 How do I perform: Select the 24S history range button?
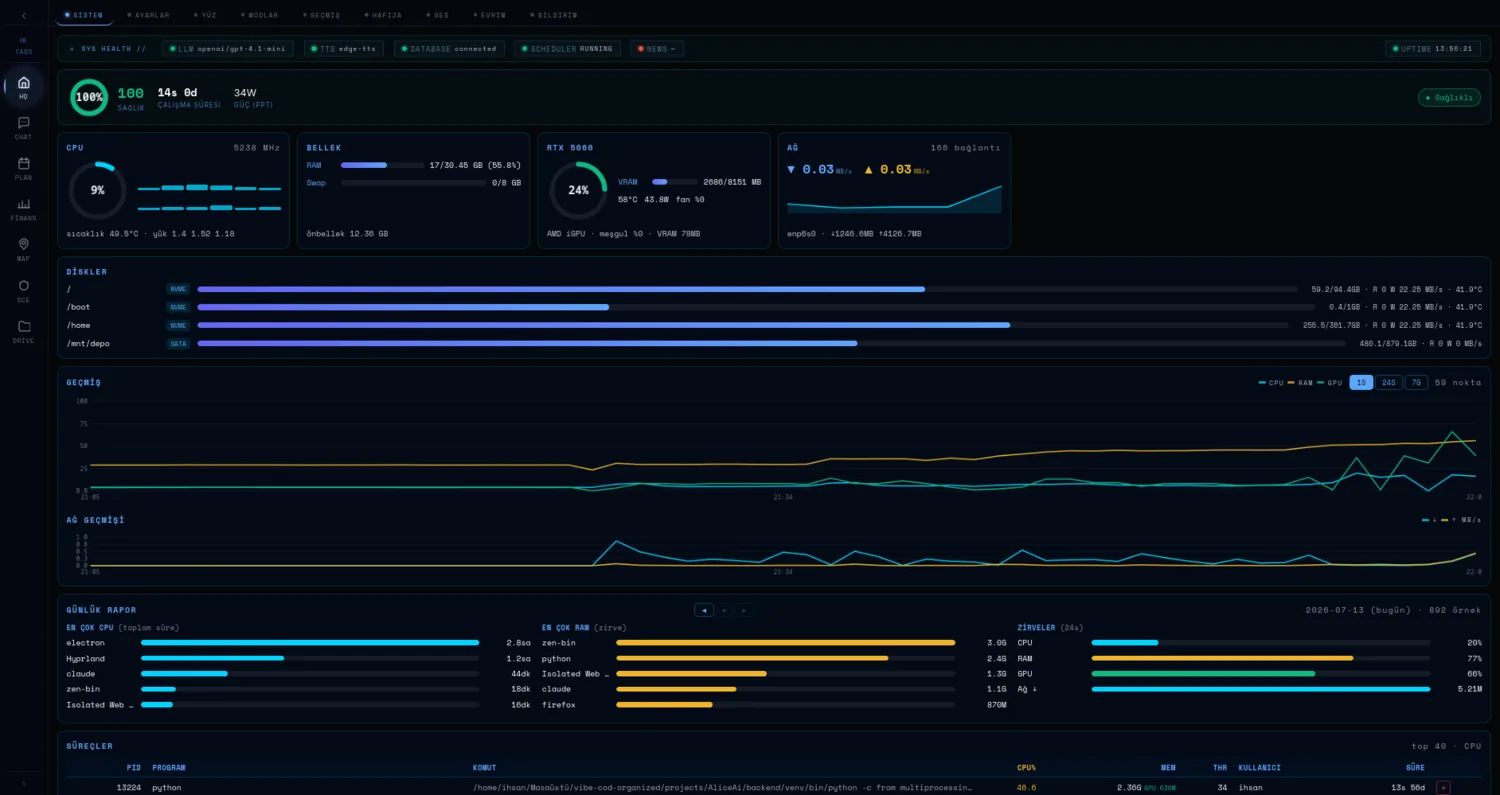pyautogui.click(x=1388, y=382)
